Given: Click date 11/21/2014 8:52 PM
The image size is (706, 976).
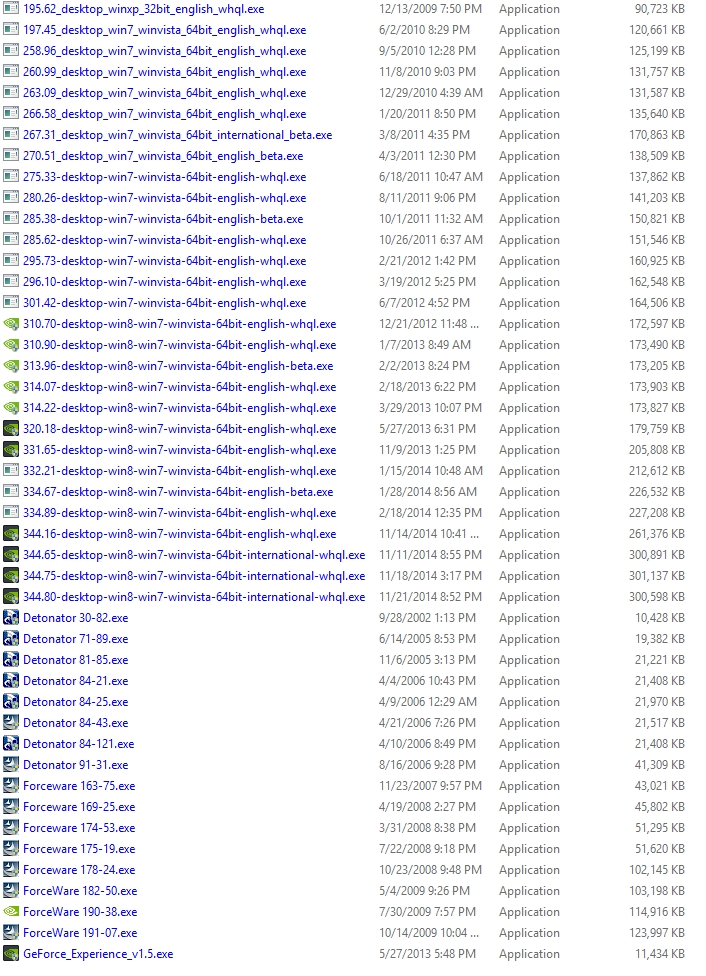Looking at the screenshot, I should click(x=430, y=596).
